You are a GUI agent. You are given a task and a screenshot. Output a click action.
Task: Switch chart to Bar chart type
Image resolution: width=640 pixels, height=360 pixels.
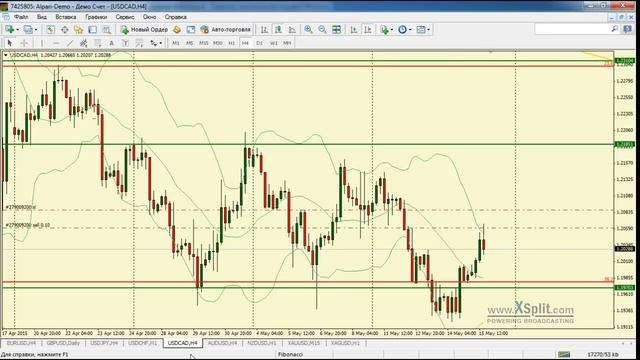tap(264, 29)
